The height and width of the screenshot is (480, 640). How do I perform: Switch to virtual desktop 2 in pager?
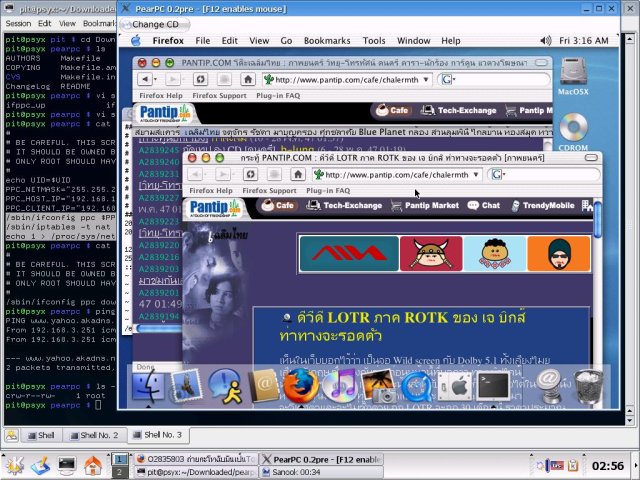[x=119, y=471]
